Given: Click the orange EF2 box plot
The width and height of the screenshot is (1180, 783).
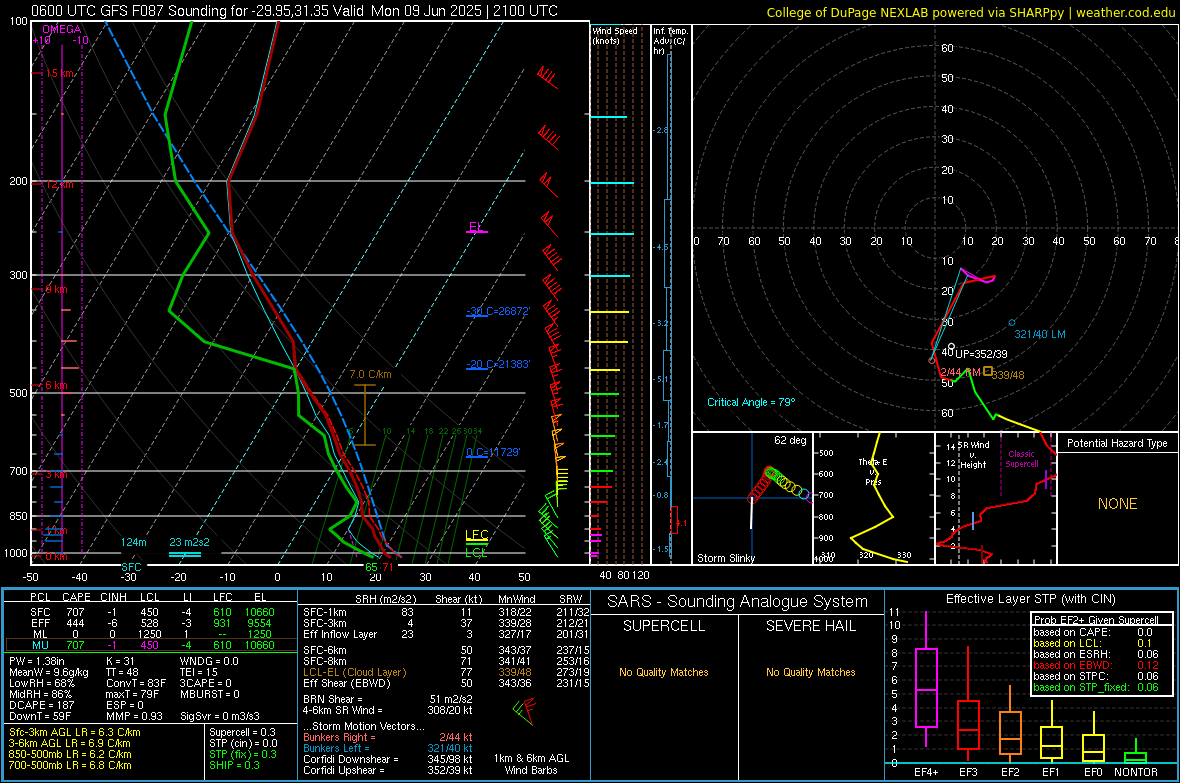Looking at the screenshot, I should [1010, 726].
